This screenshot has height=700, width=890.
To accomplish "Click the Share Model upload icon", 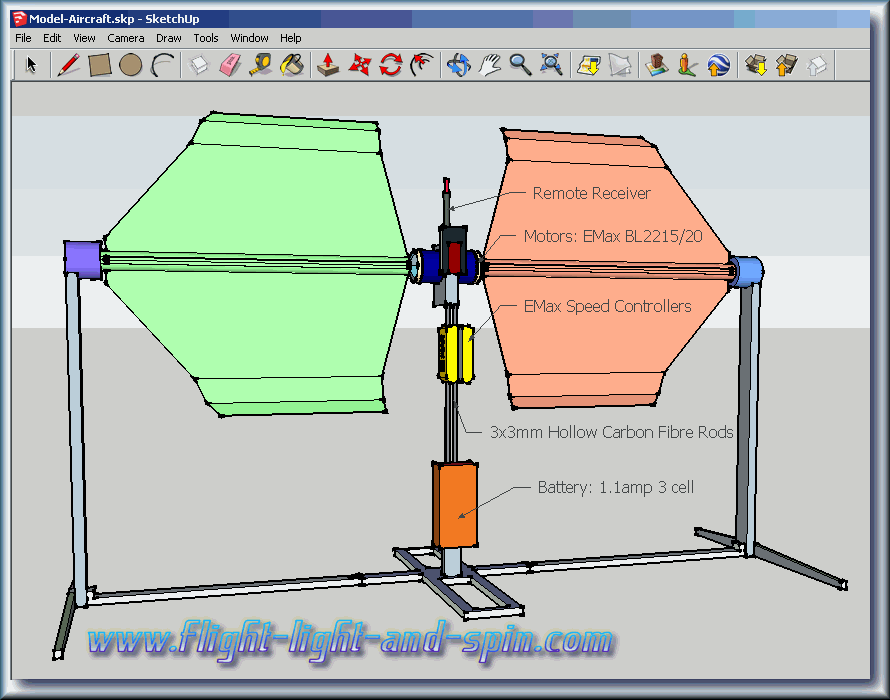I will pos(787,65).
